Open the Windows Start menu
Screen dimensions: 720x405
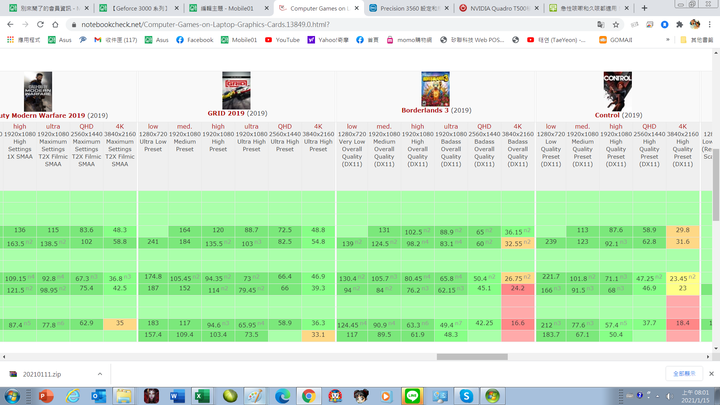coord(11,396)
